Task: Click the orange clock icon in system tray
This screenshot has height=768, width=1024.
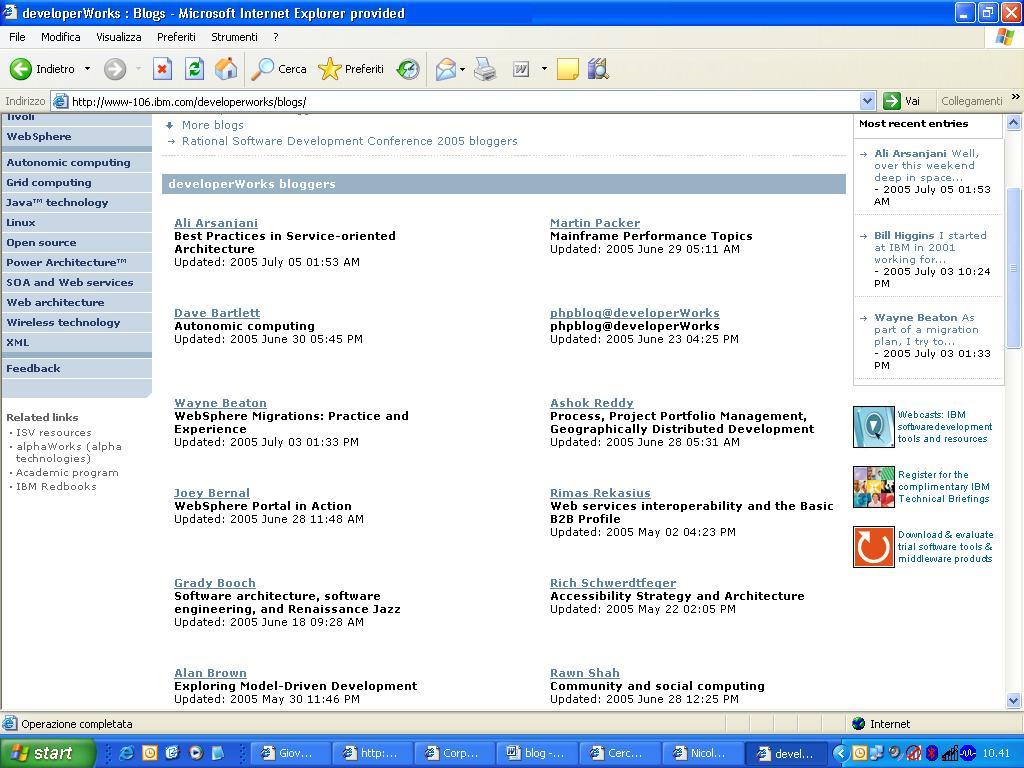Action: pos(859,753)
